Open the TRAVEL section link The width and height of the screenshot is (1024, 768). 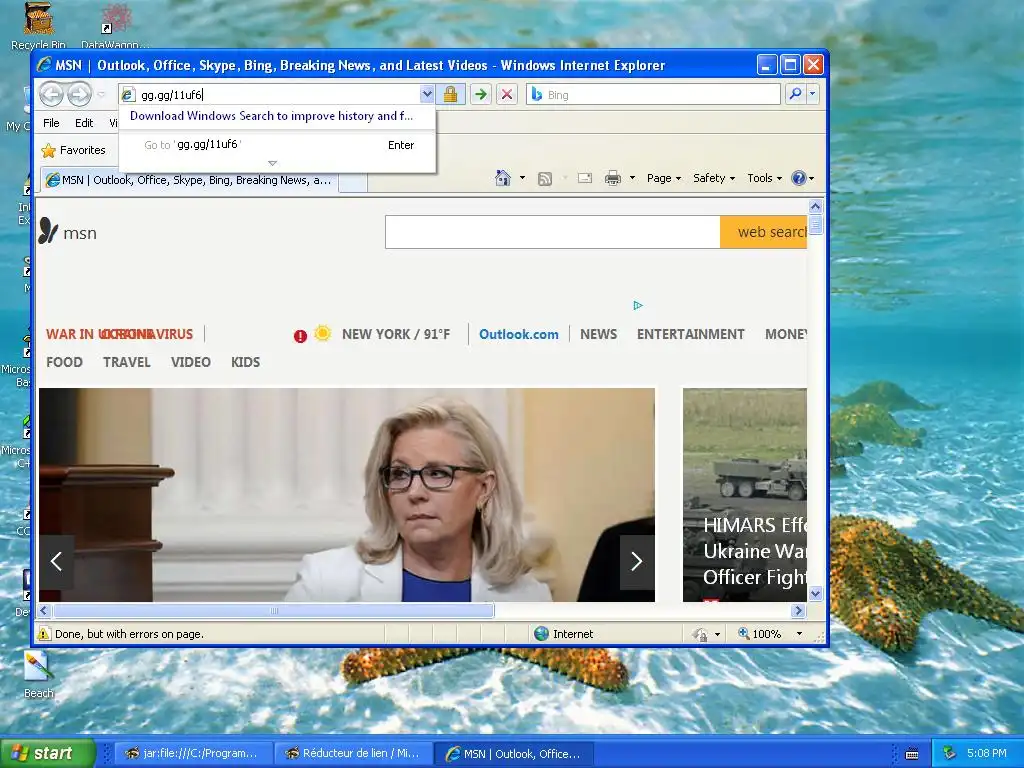(127, 362)
